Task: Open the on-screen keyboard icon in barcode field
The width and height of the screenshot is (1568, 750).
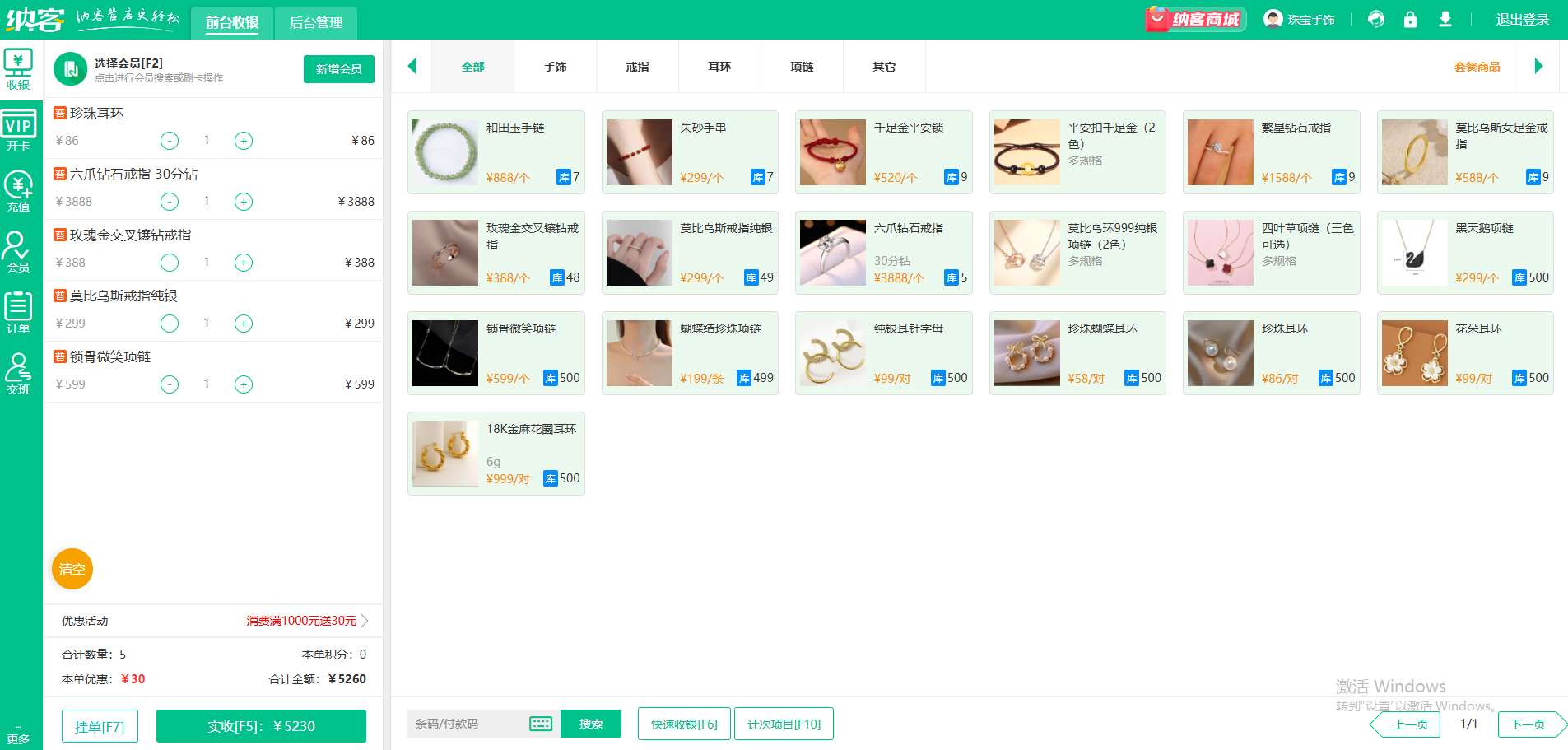Action: pos(541,724)
